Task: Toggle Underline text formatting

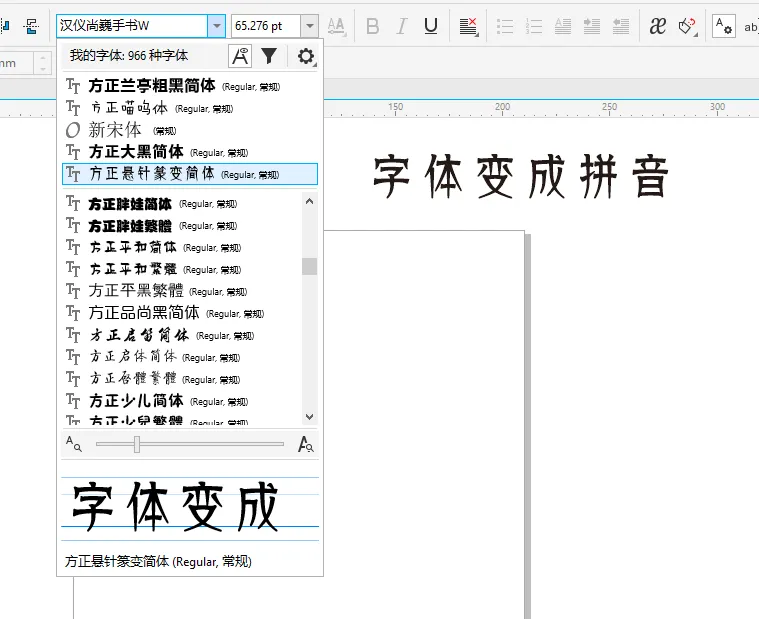Action: click(x=431, y=26)
